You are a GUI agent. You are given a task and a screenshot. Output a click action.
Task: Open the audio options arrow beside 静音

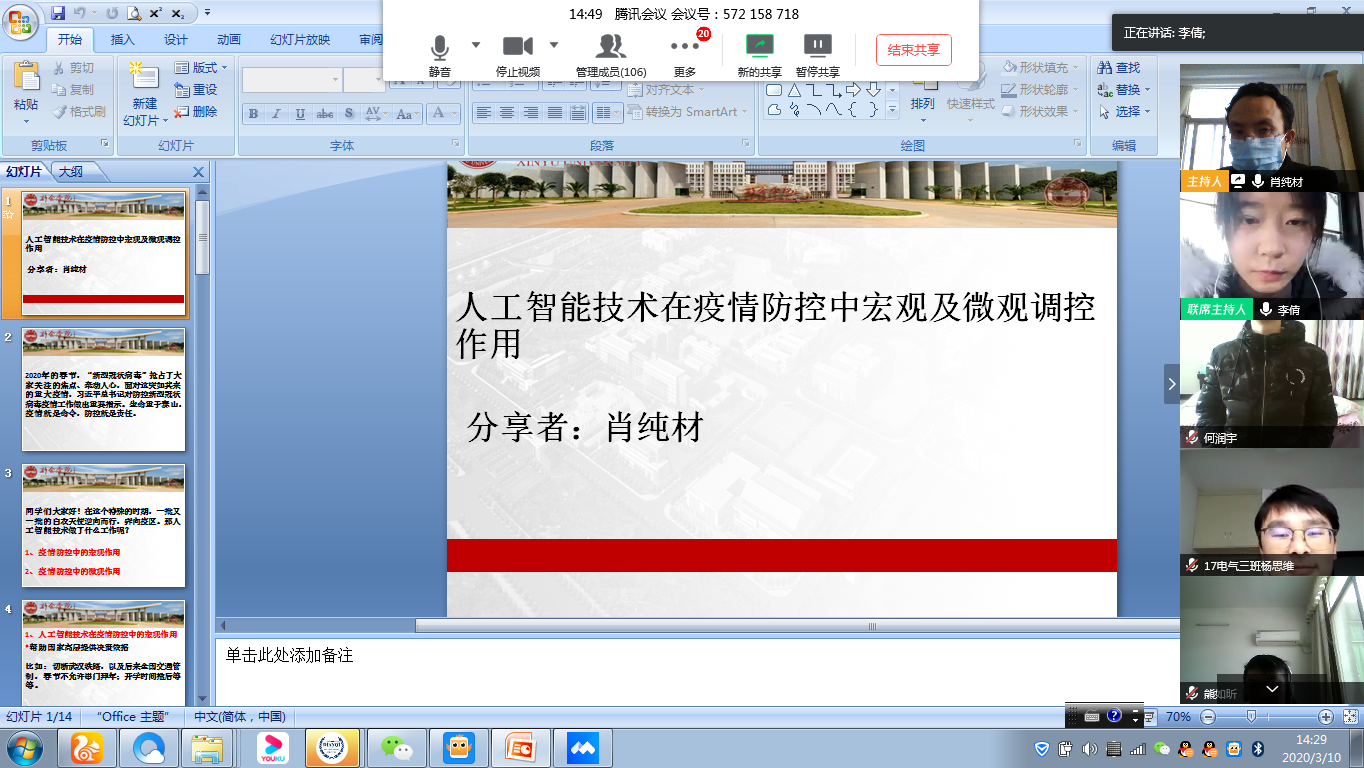click(476, 45)
